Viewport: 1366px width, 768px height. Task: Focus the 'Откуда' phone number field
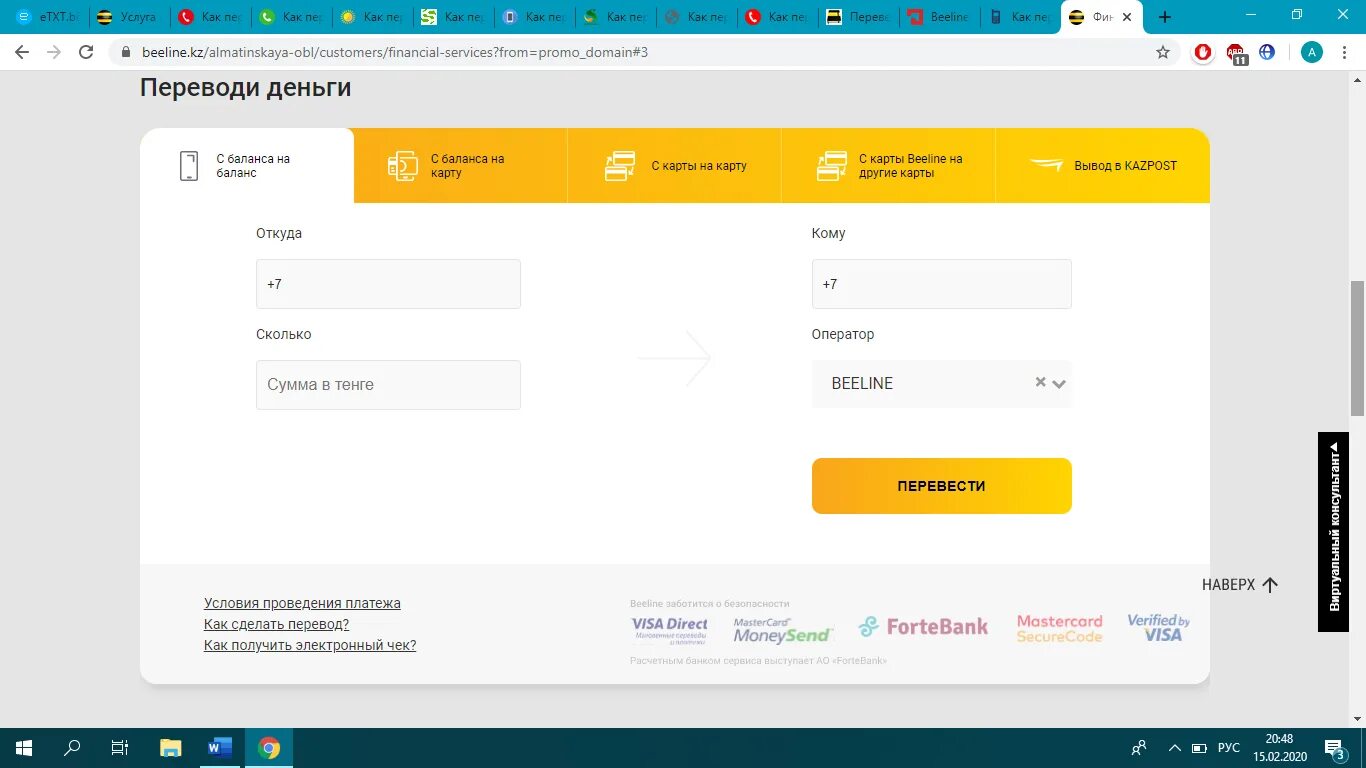coord(388,284)
